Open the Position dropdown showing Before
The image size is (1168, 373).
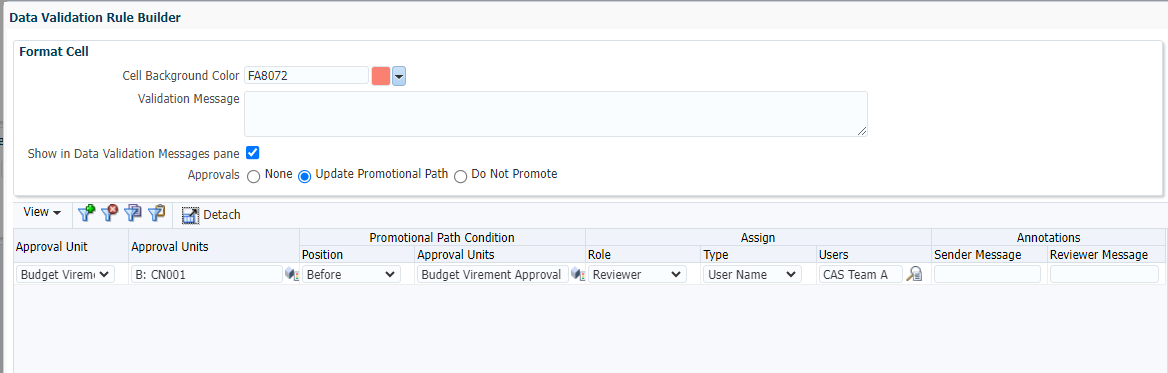(x=352, y=274)
